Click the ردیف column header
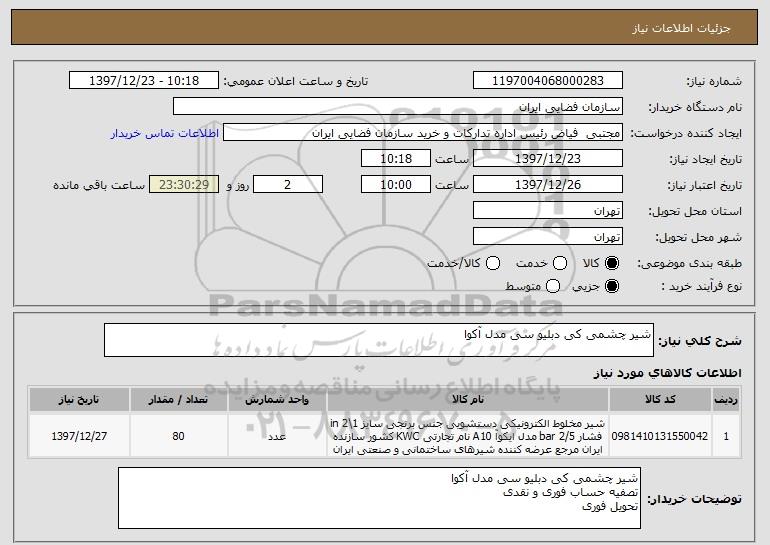Viewport: 770px width, 545px height. click(x=726, y=399)
